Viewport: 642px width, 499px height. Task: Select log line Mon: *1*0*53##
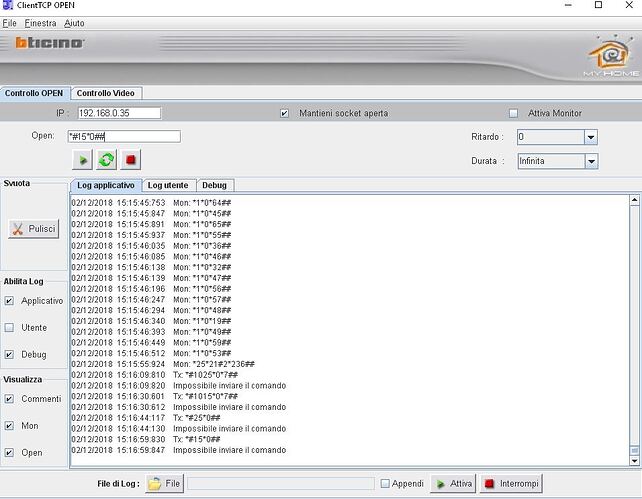point(151,353)
